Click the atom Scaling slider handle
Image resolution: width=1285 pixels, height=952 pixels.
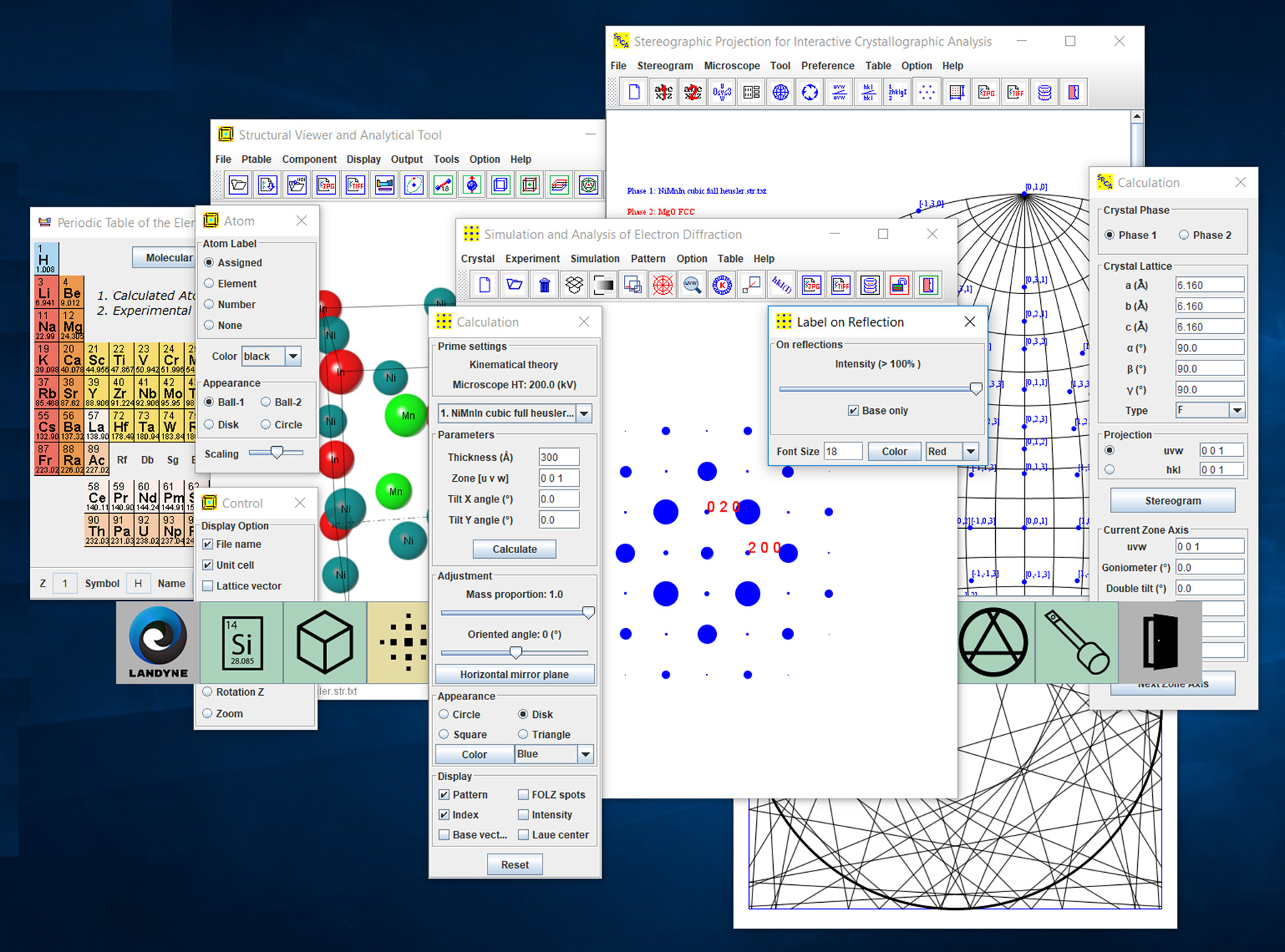[277, 452]
